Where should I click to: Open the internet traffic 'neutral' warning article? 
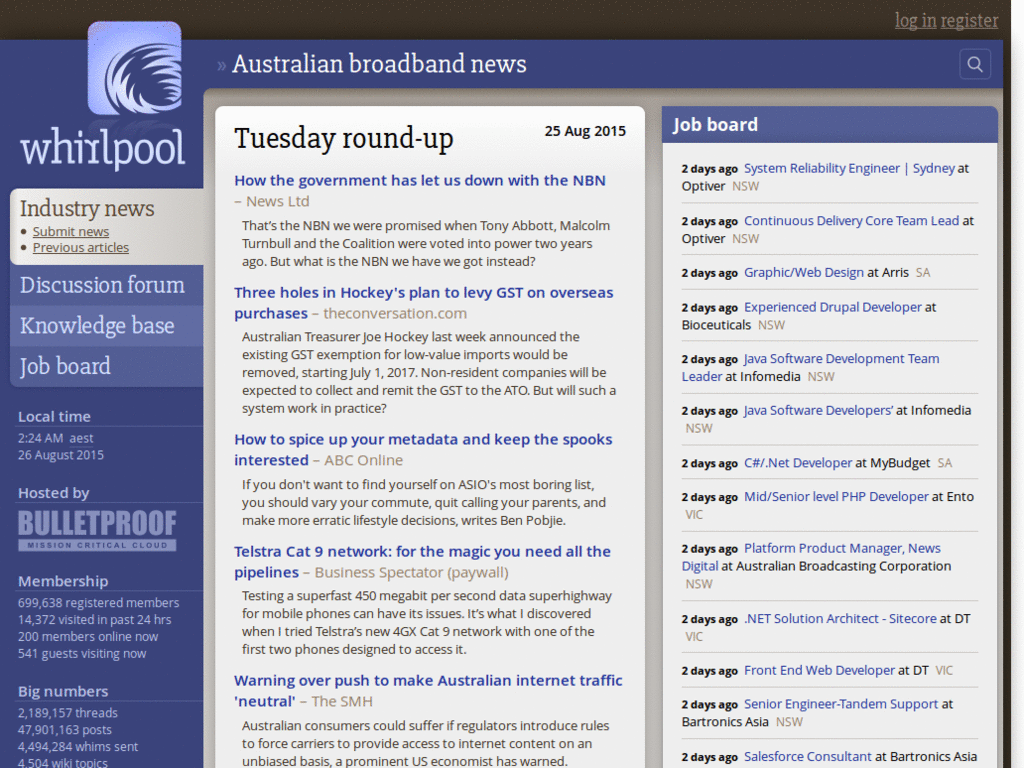428,690
